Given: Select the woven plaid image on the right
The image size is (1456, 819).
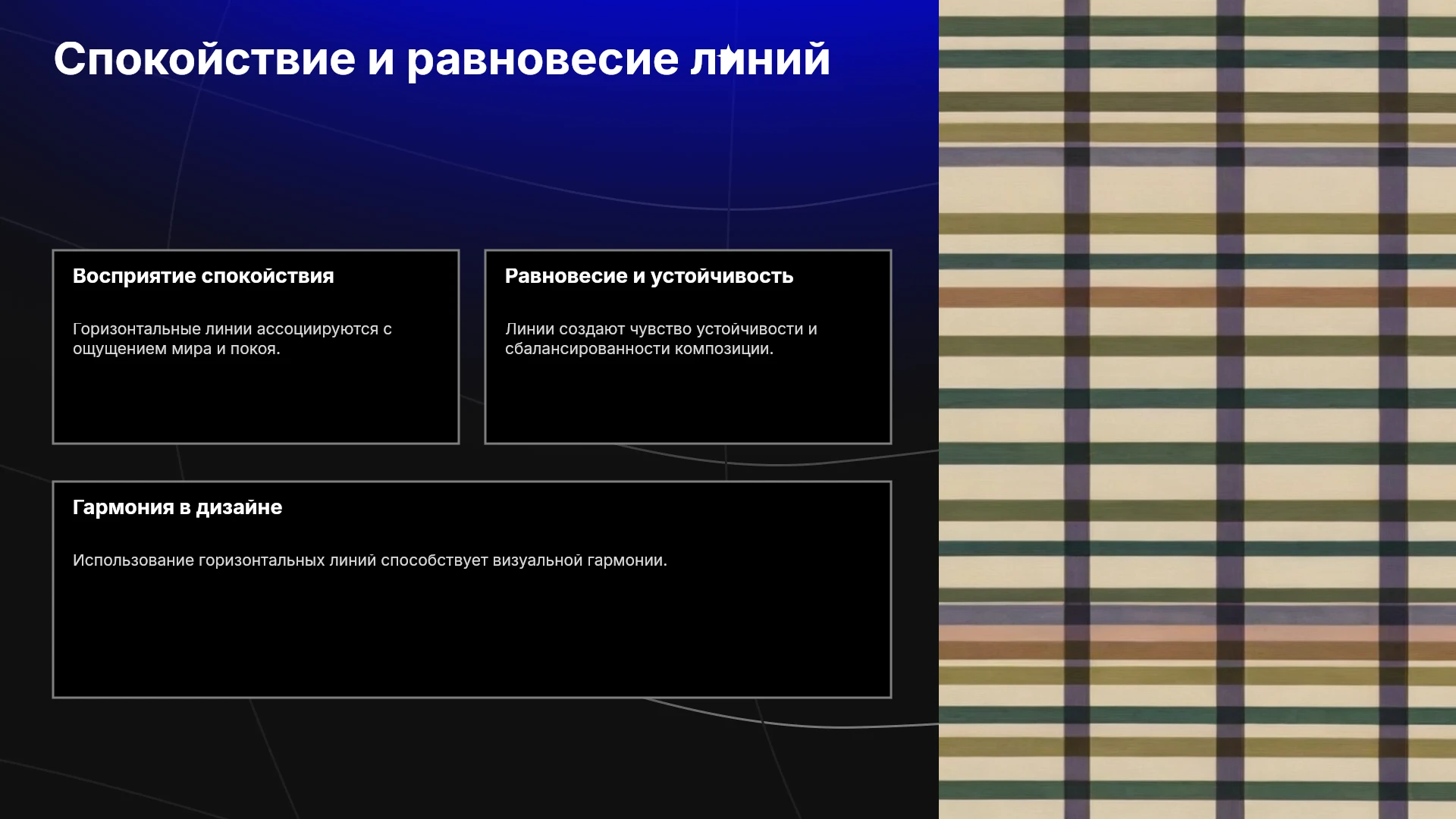Looking at the screenshot, I should tap(1197, 409).
